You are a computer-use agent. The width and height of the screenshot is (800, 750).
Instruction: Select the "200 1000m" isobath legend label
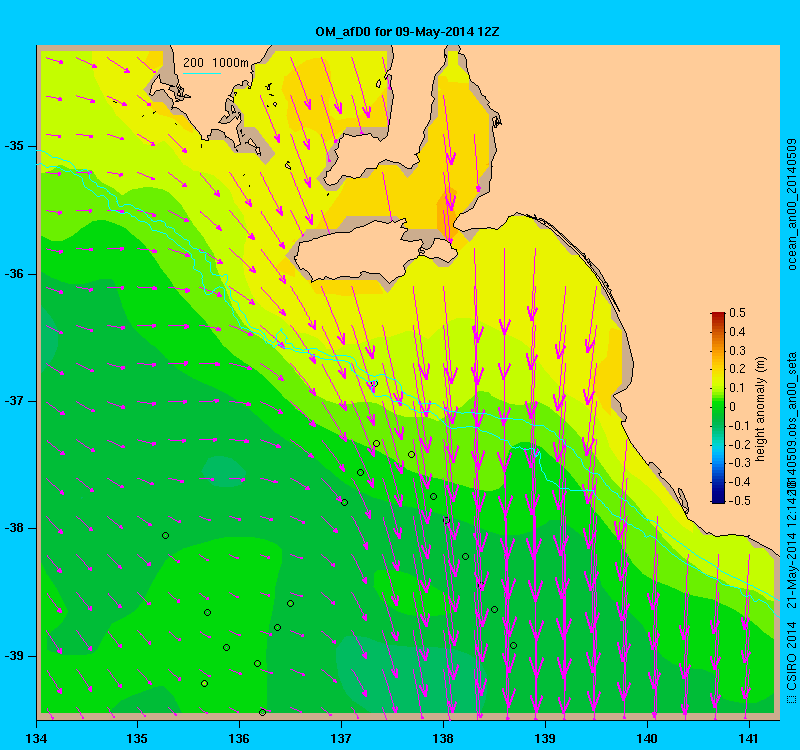pos(216,63)
